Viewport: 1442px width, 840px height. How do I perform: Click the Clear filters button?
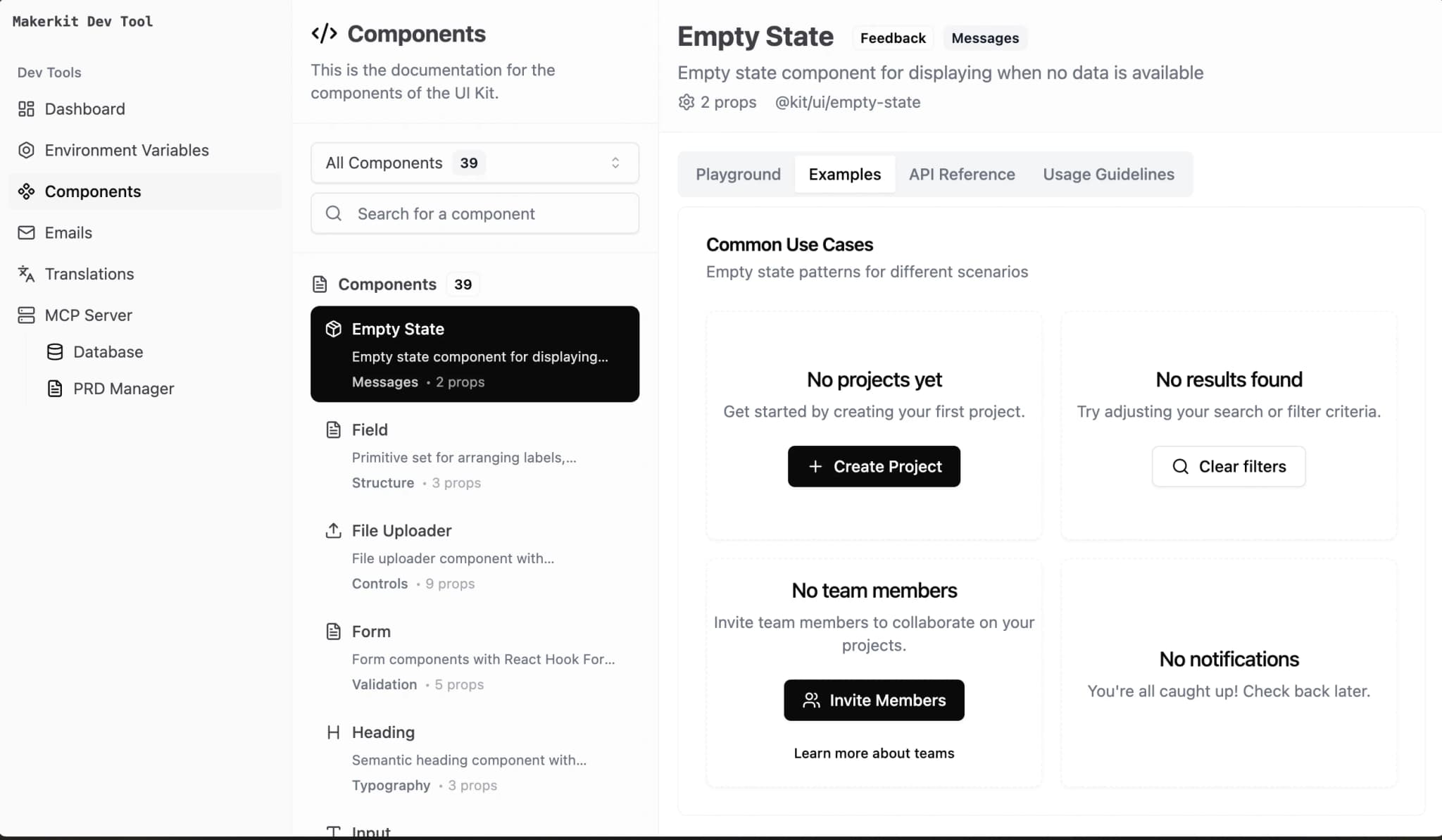pos(1228,466)
